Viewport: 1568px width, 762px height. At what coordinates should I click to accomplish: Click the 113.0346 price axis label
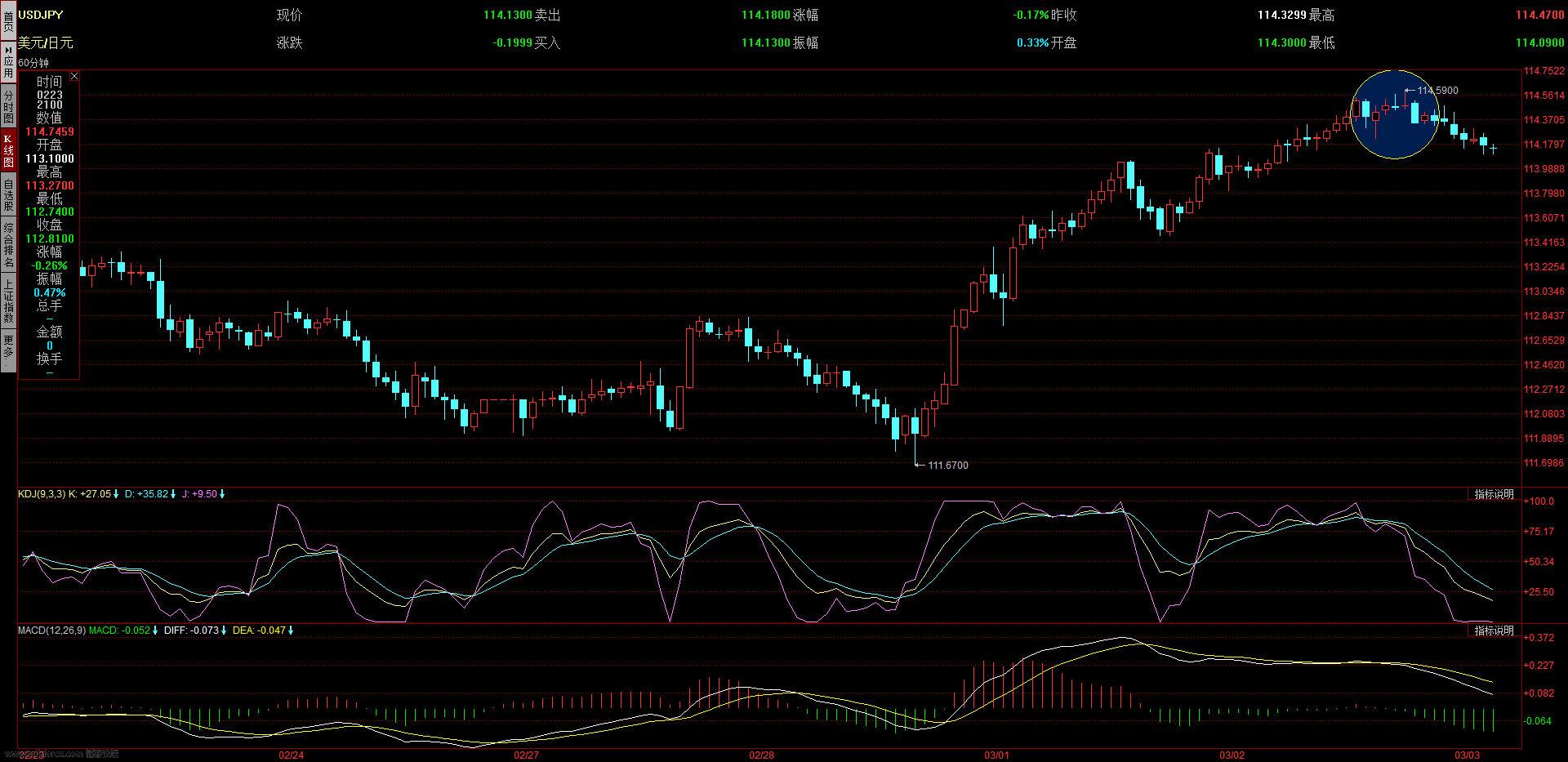(1544, 292)
